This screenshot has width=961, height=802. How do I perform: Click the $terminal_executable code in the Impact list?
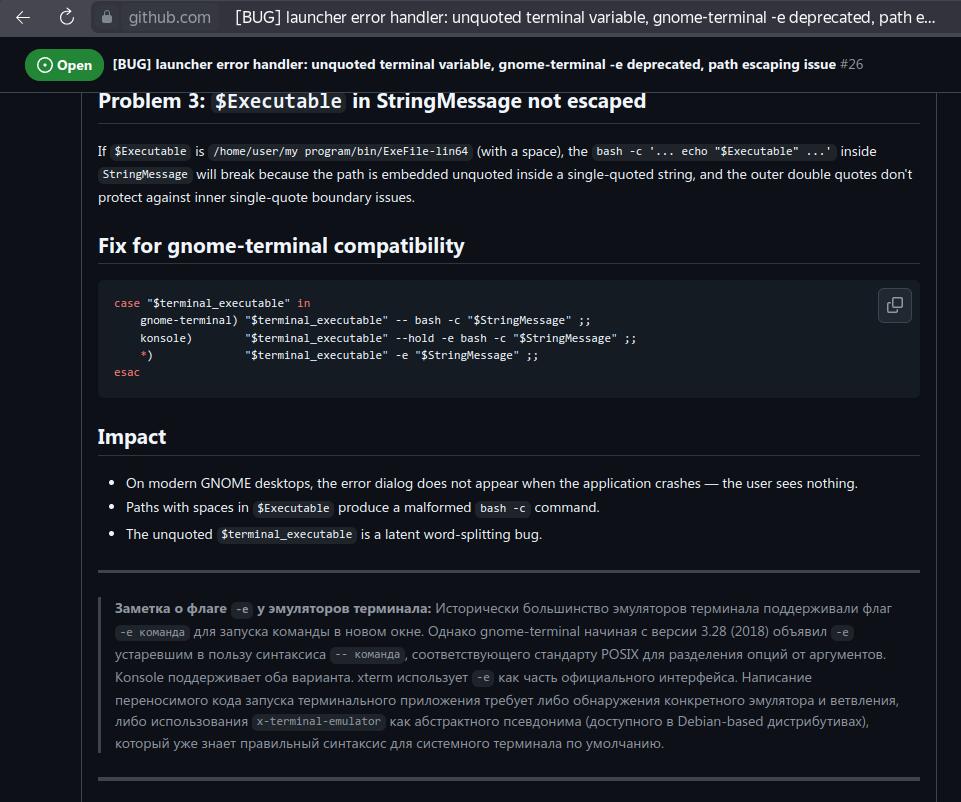click(286, 534)
